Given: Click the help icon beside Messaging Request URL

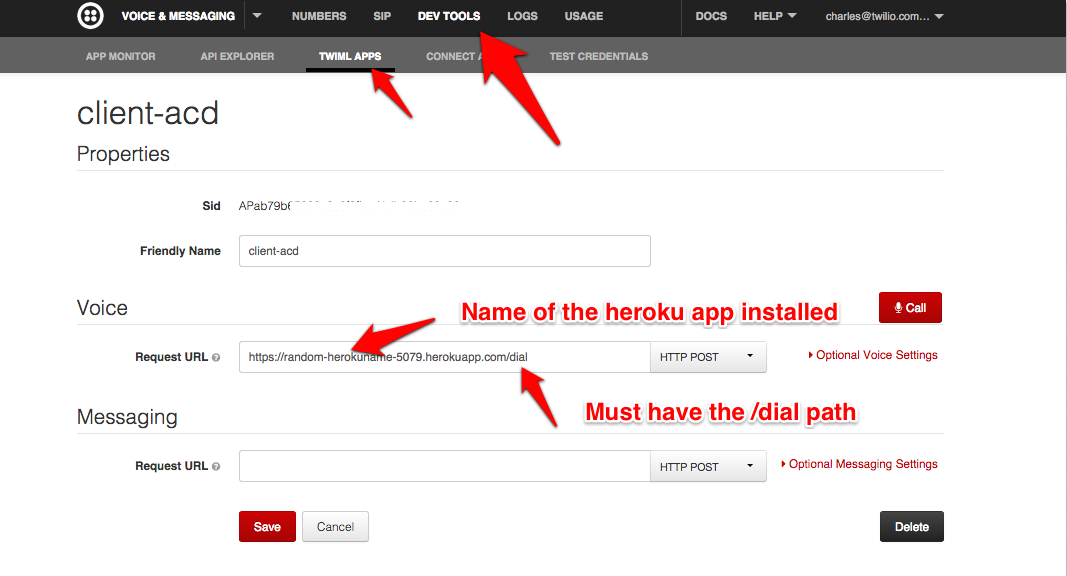Looking at the screenshot, I should pyautogui.click(x=216, y=467).
